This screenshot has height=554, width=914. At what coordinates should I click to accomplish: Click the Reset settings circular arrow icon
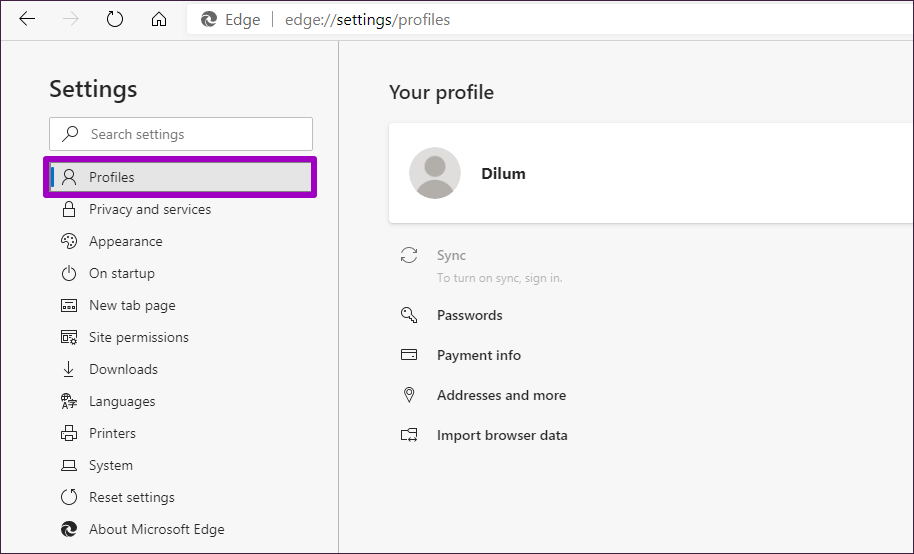(x=69, y=497)
